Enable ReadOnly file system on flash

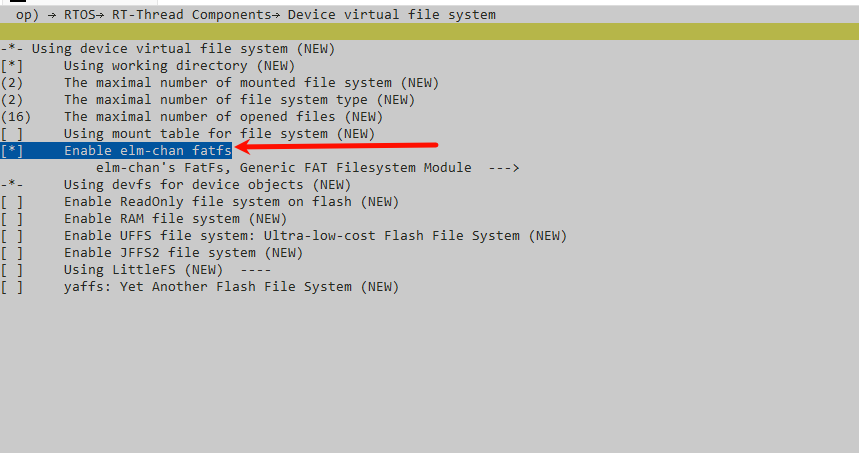(12, 202)
